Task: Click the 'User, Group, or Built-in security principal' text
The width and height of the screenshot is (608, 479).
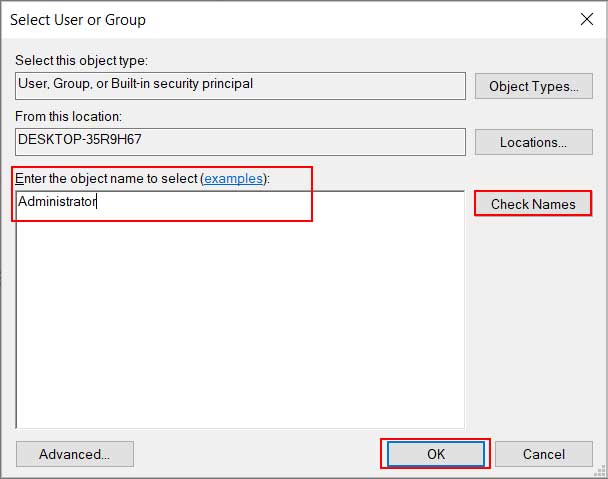Action: point(135,85)
